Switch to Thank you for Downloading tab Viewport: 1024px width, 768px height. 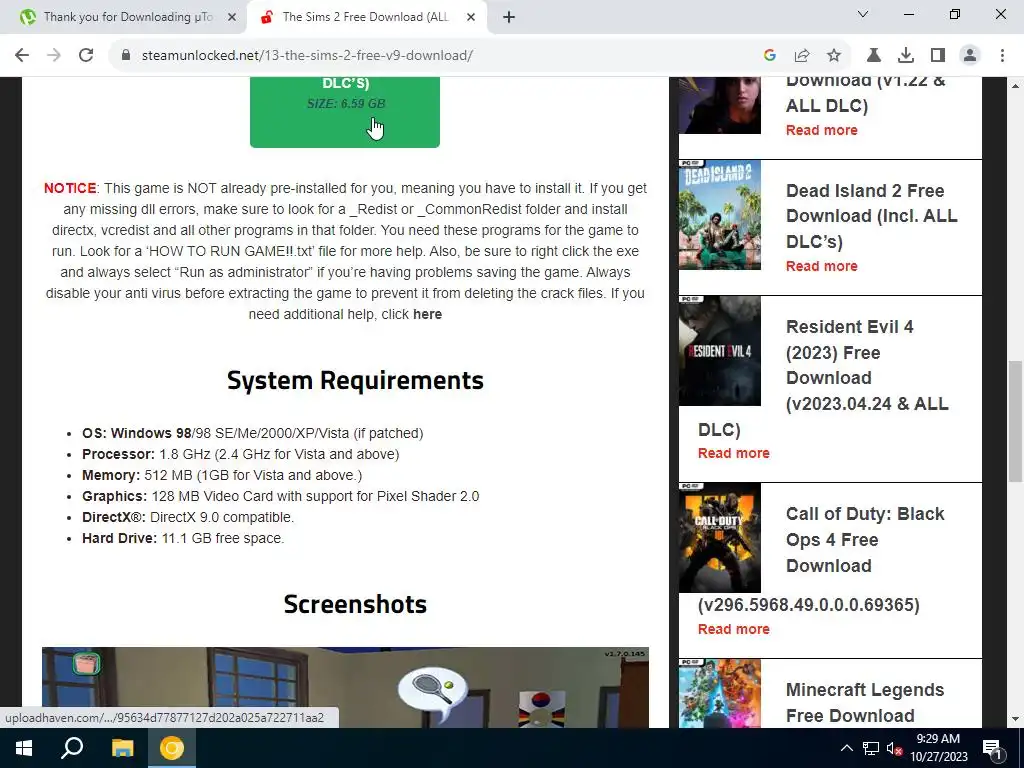point(123,17)
